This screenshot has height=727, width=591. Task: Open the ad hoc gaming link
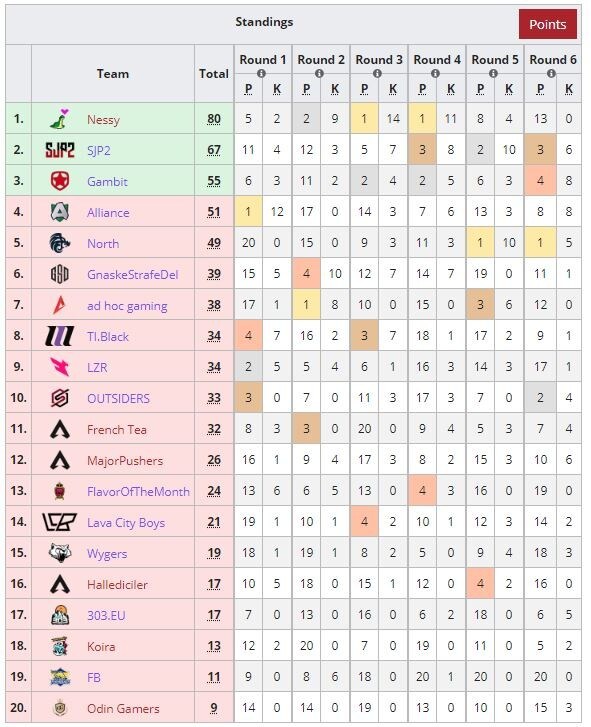pos(127,306)
